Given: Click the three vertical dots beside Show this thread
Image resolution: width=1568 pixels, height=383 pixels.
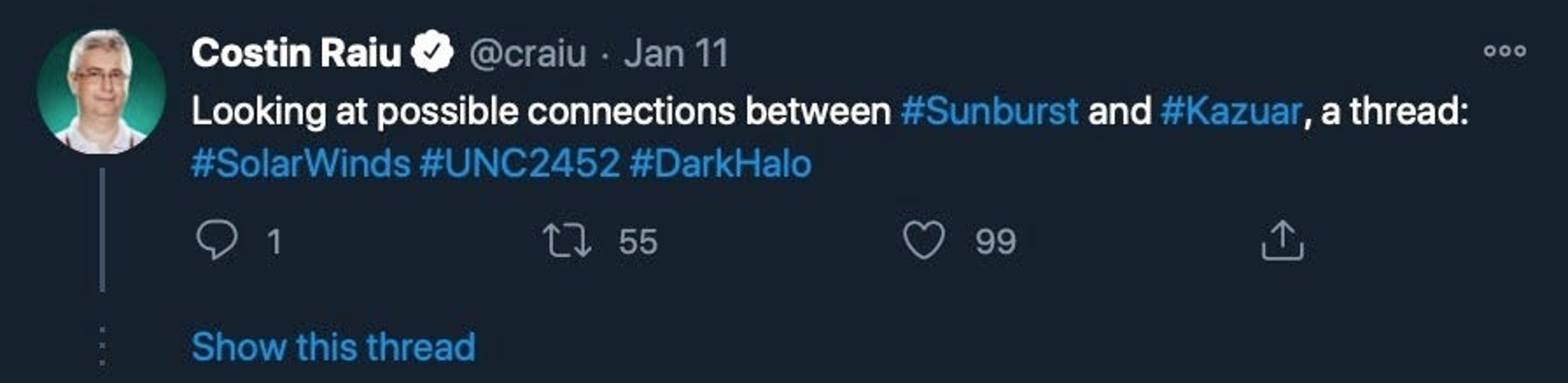Looking at the screenshot, I should tap(102, 347).
